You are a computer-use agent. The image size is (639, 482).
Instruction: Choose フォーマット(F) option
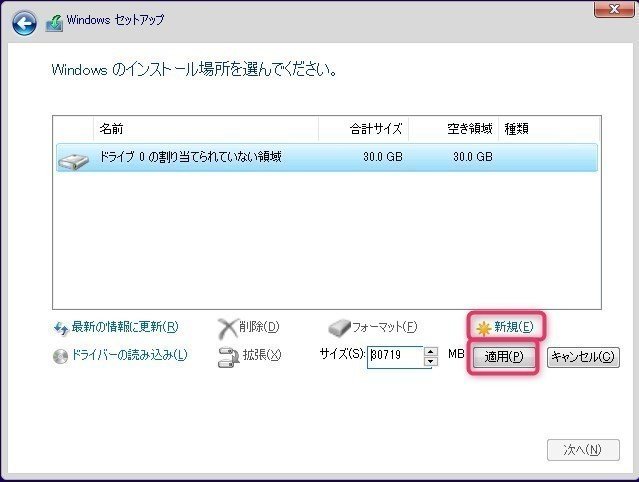coord(384,327)
